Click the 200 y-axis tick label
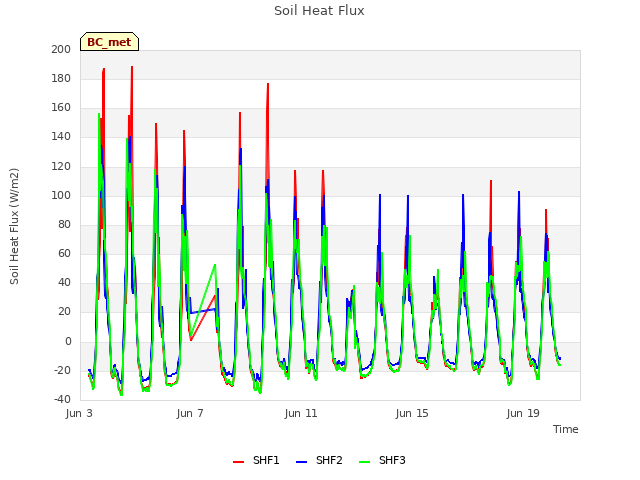The height and width of the screenshot is (480, 640). (61, 49)
